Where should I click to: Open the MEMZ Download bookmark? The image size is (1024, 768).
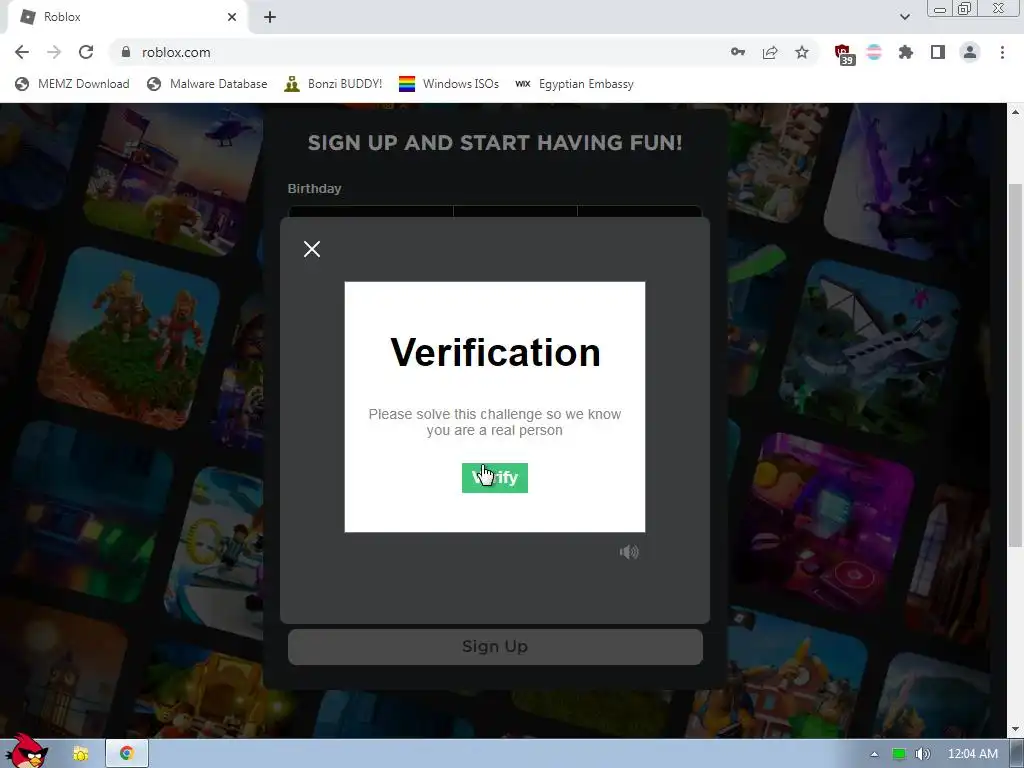pyautogui.click(x=72, y=84)
